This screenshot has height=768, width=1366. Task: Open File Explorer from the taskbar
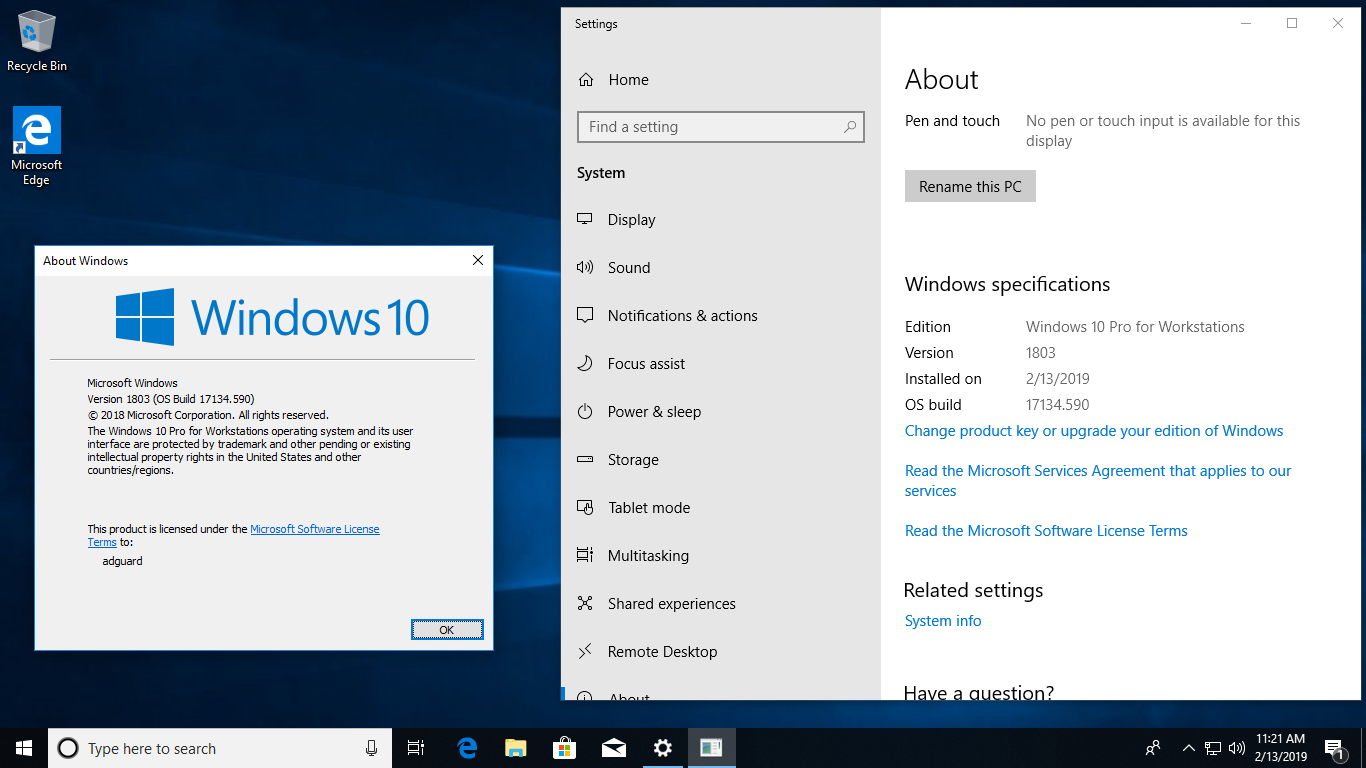tap(516, 748)
